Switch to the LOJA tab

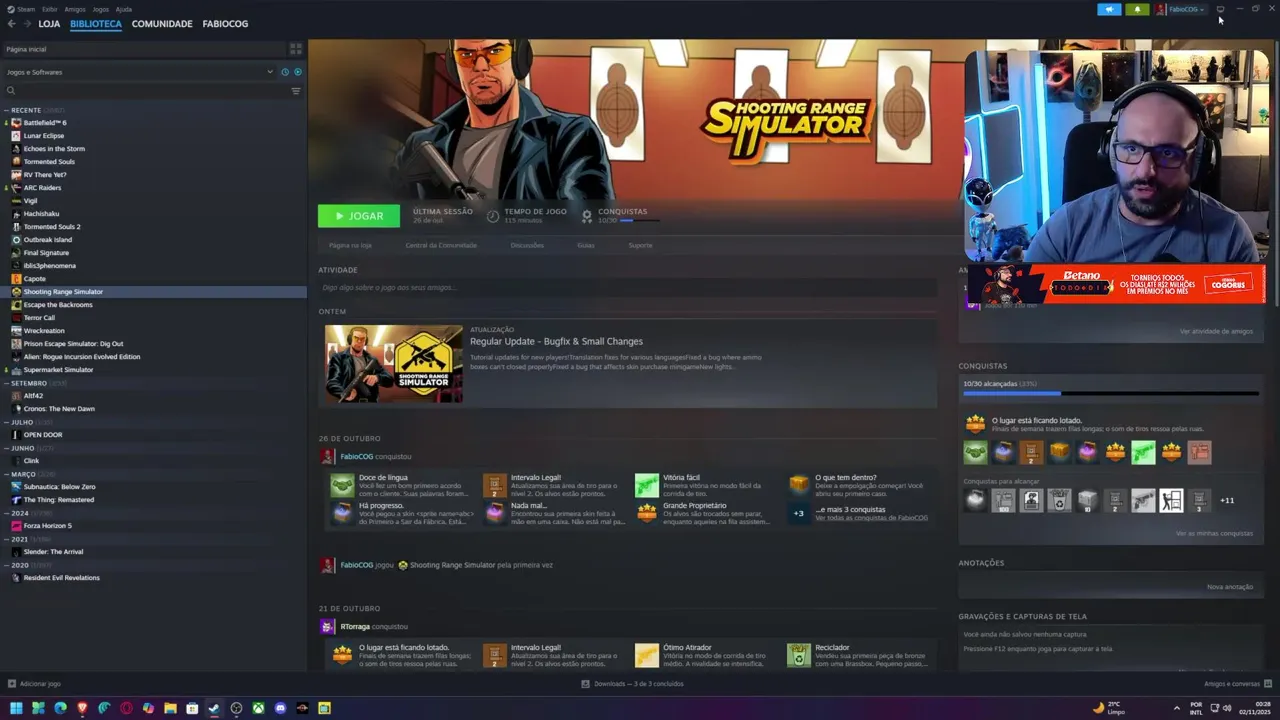click(x=49, y=23)
